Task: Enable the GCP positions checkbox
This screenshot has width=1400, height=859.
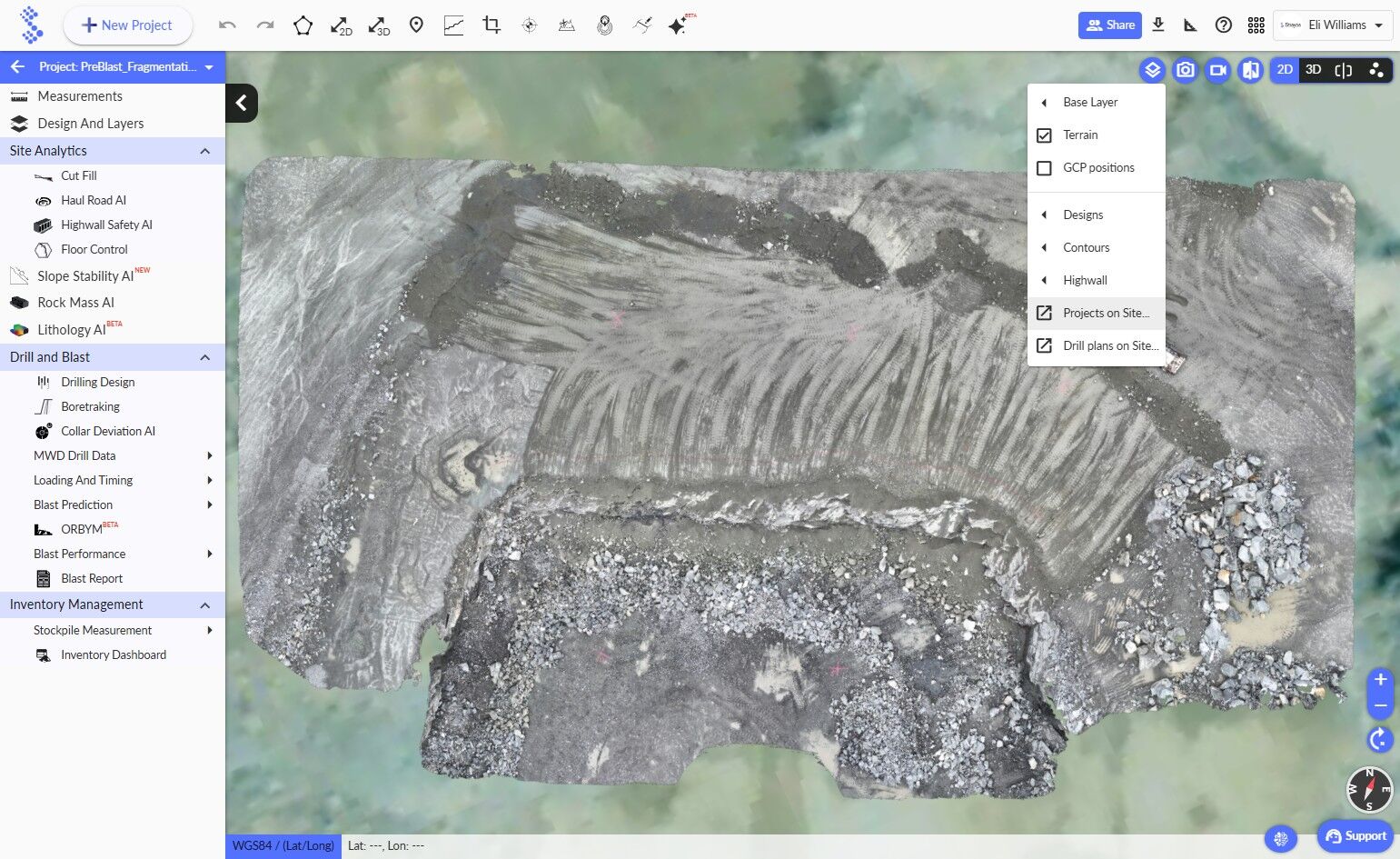Action: tap(1044, 168)
